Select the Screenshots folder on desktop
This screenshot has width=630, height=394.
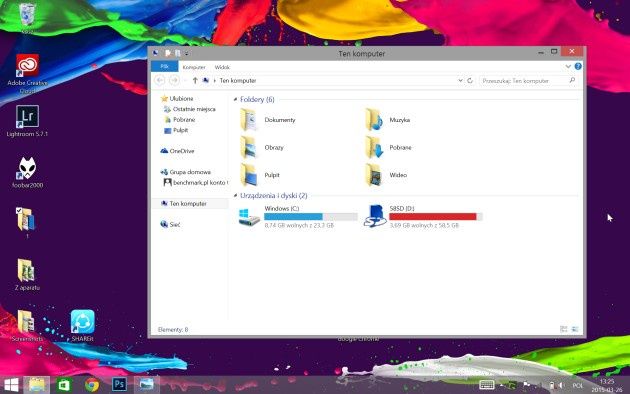[x=27, y=326]
